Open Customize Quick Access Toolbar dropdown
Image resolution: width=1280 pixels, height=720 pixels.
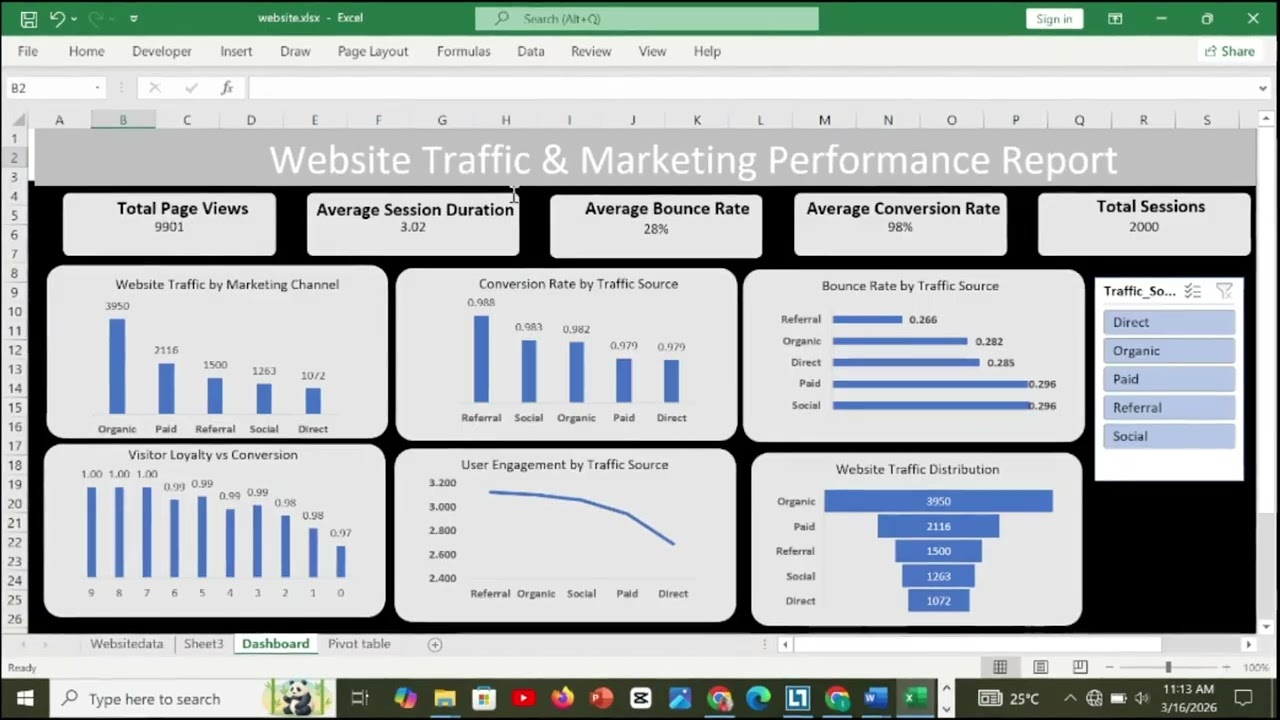point(134,18)
